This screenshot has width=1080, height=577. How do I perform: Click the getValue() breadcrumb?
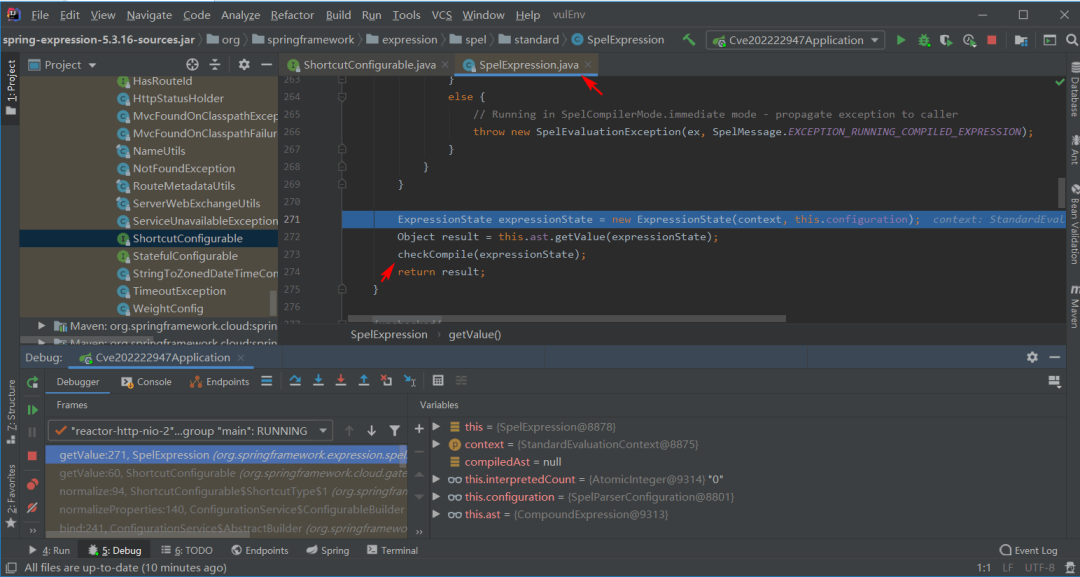pyautogui.click(x=475, y=334)
